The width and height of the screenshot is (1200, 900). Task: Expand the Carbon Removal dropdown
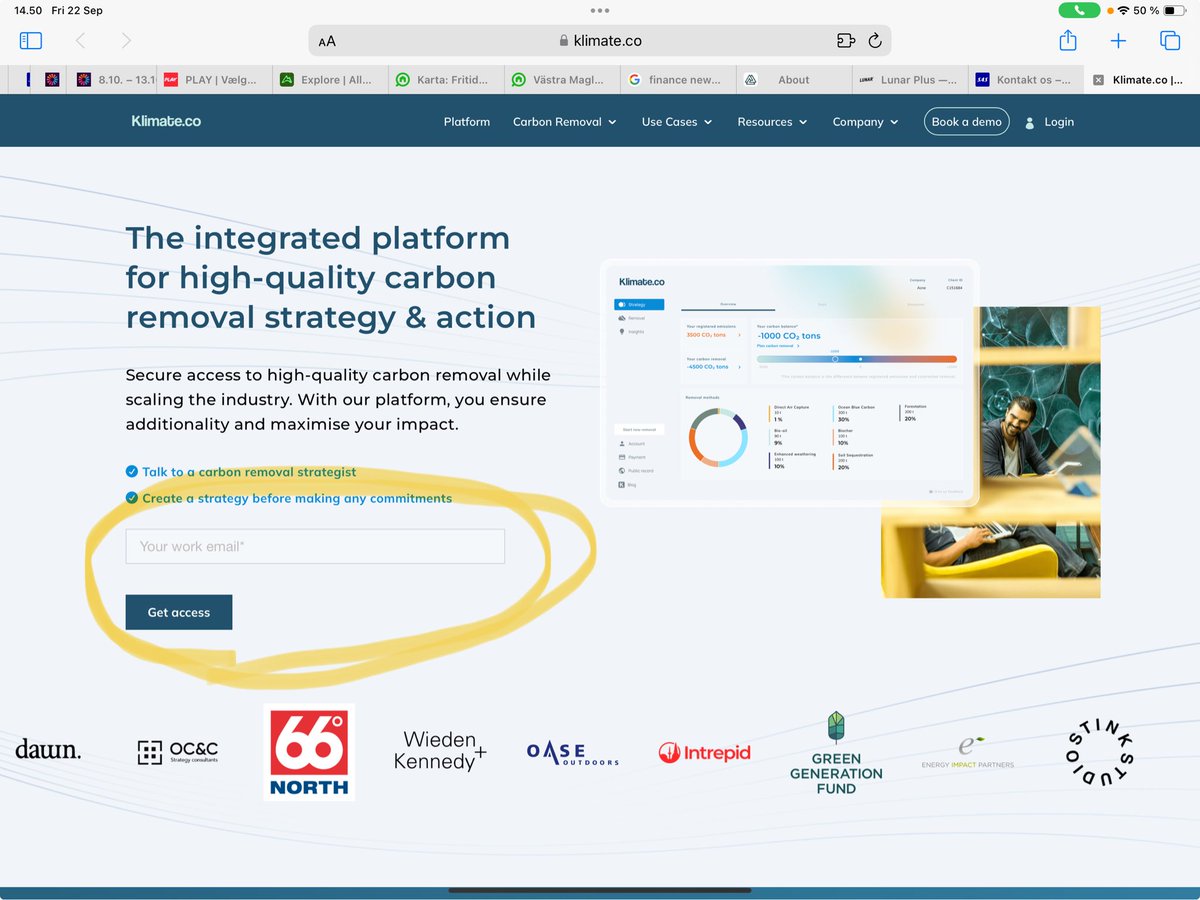pyautogui.click(x=565, y=122)
